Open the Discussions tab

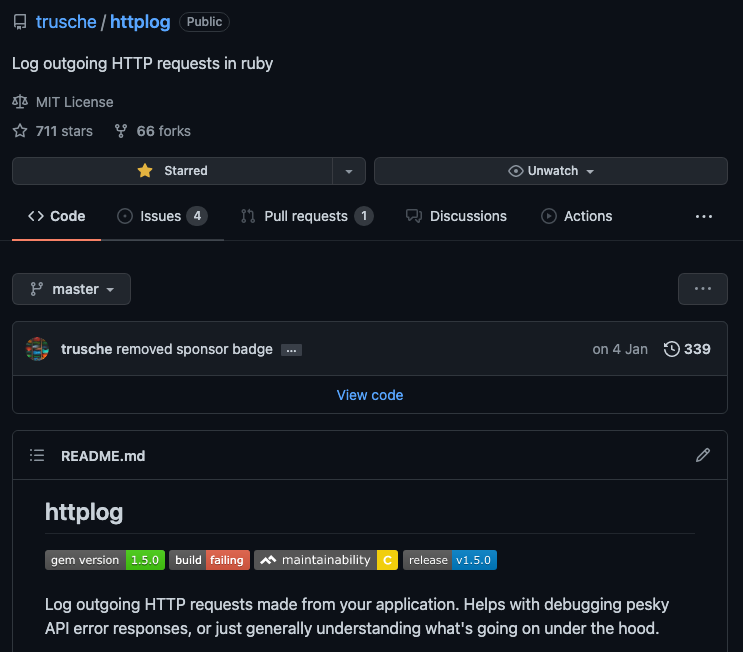coord(456,216)
